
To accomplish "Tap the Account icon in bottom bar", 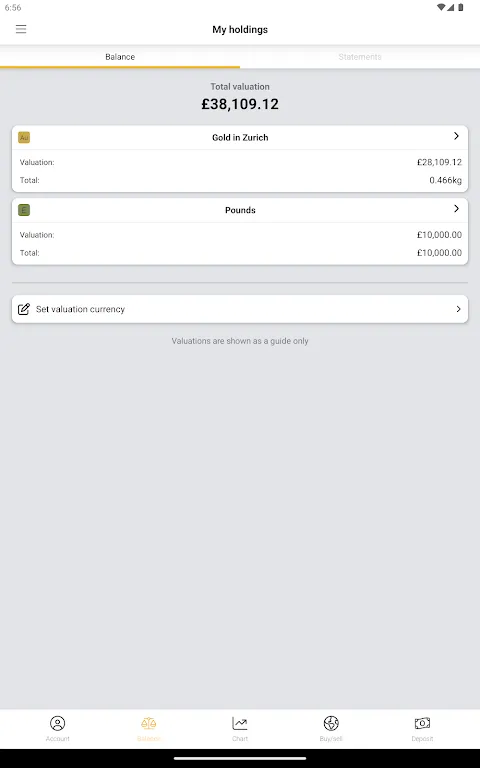I will tap(57, 723).
